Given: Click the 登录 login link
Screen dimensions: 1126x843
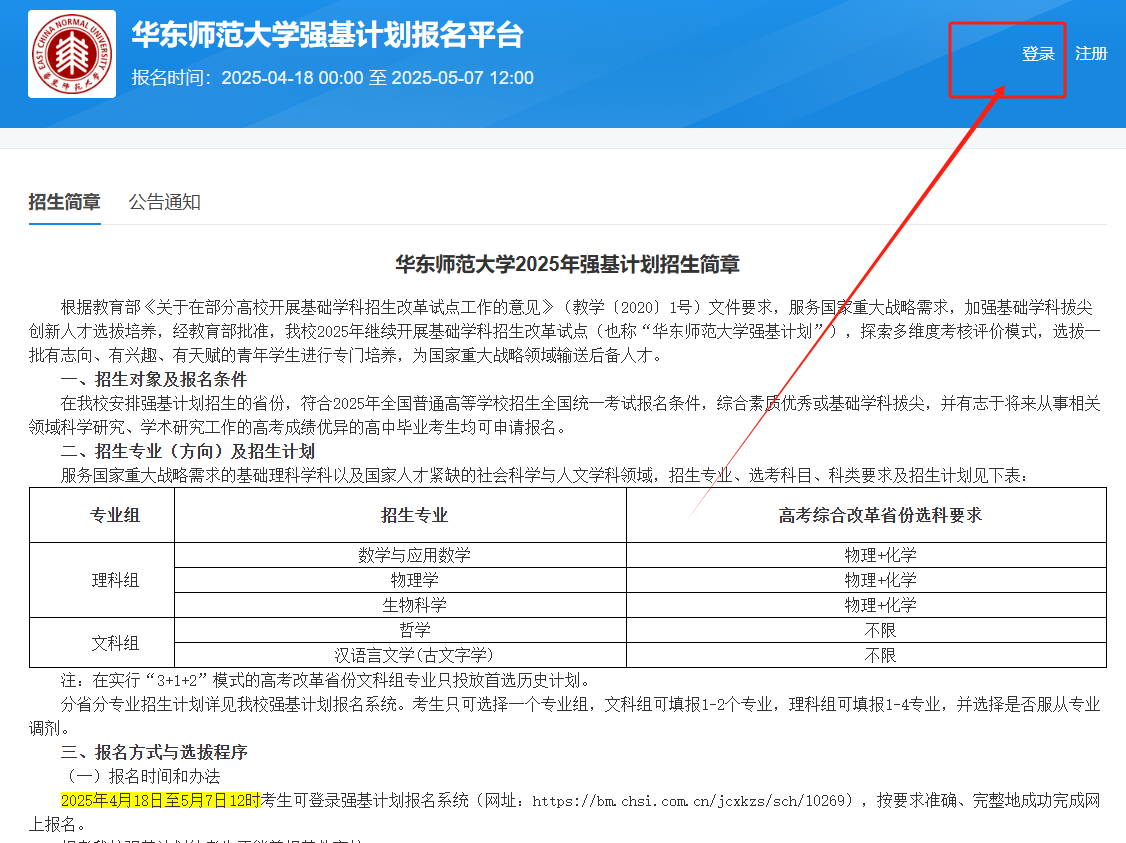Looking at the screenshot, I should [1038, 54].
